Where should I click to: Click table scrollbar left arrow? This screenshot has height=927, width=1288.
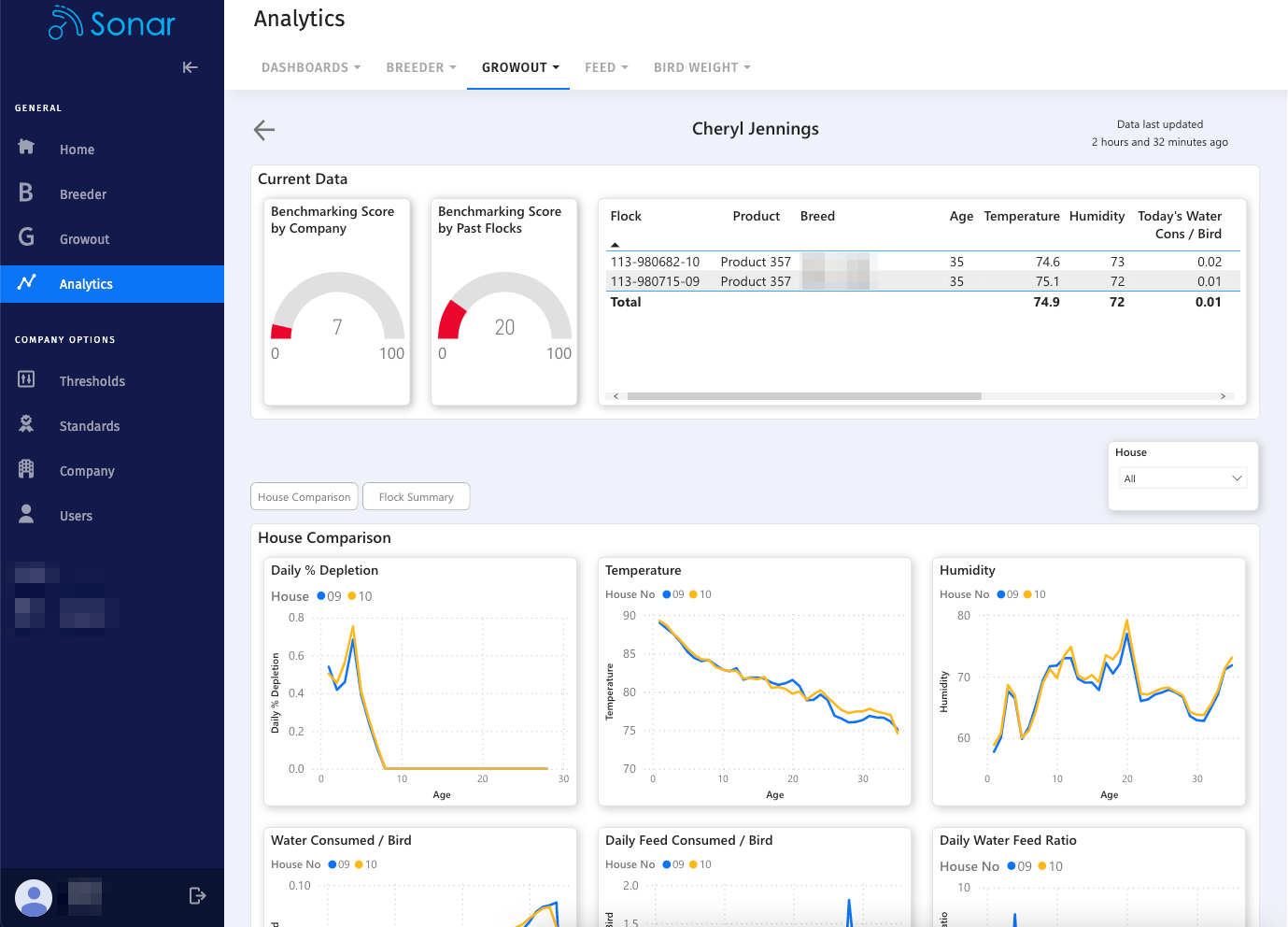pos(616,396)
